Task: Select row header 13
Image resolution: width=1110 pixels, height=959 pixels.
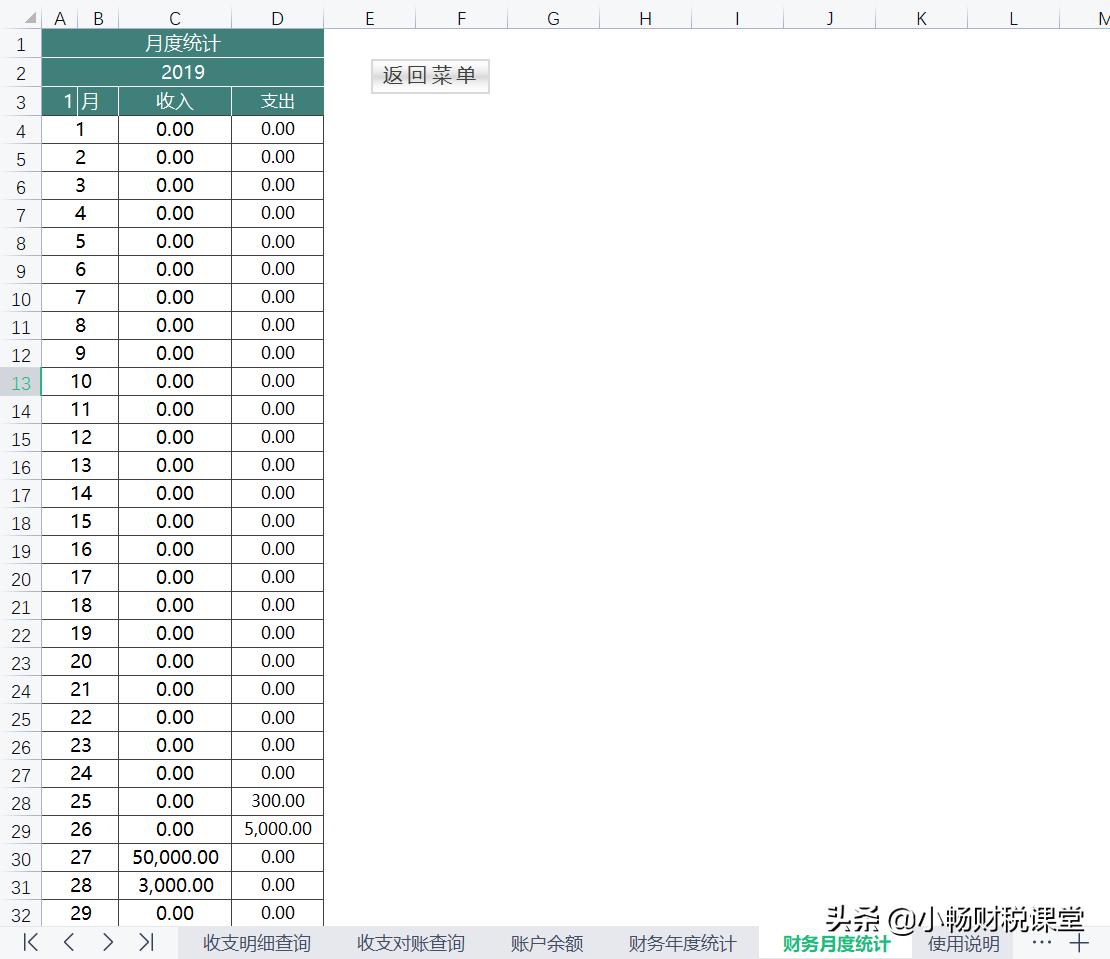Action: 21,381
